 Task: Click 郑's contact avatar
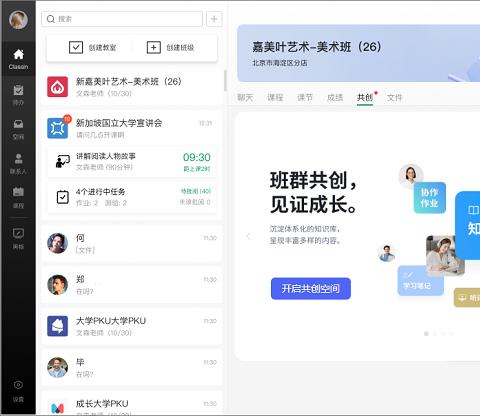[x=57, y=285]
